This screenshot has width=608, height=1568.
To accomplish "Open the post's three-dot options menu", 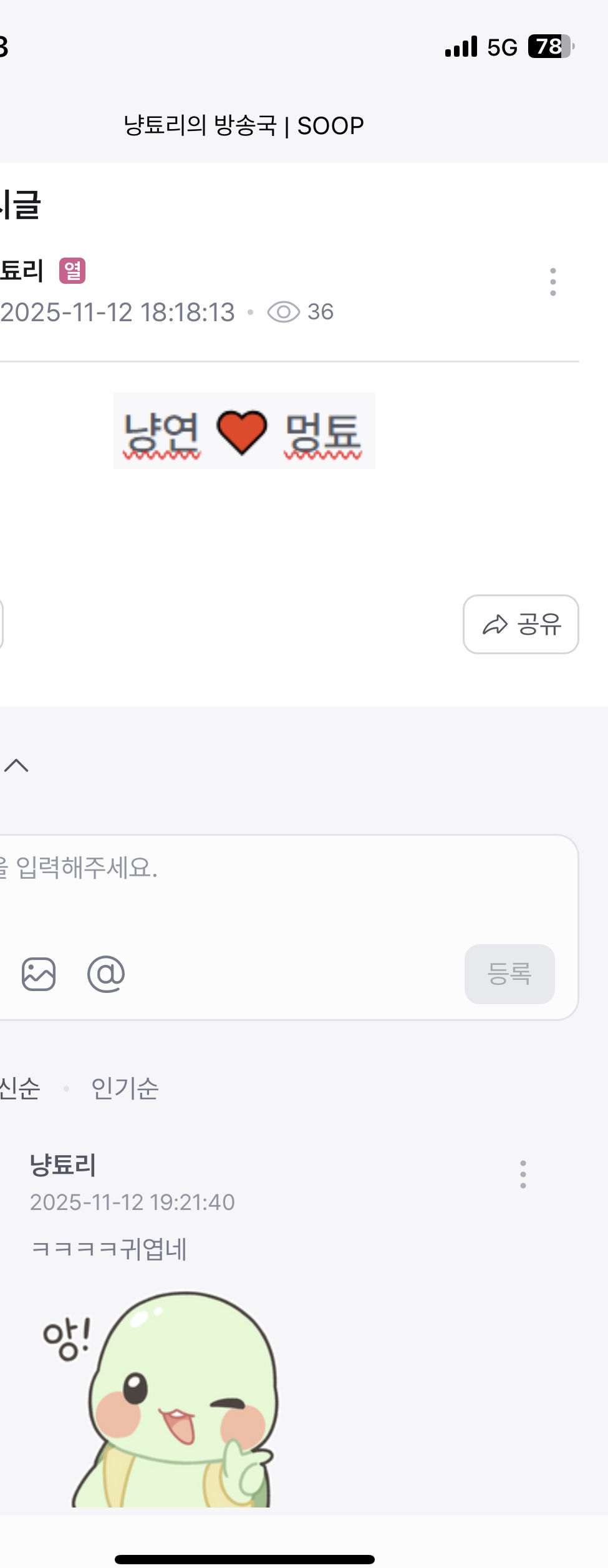I will [553, 282].
